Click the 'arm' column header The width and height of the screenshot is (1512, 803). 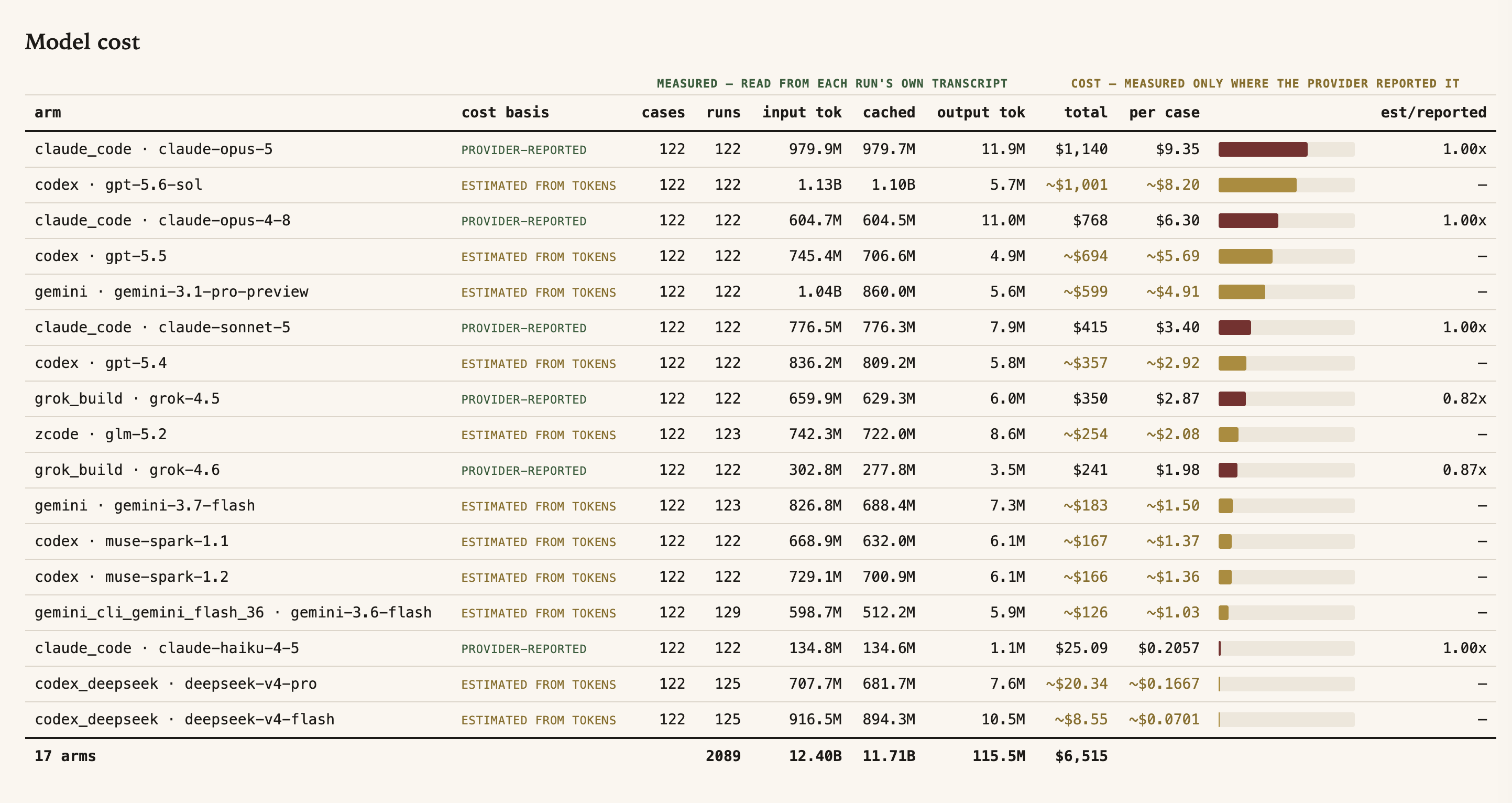[48, 112]
